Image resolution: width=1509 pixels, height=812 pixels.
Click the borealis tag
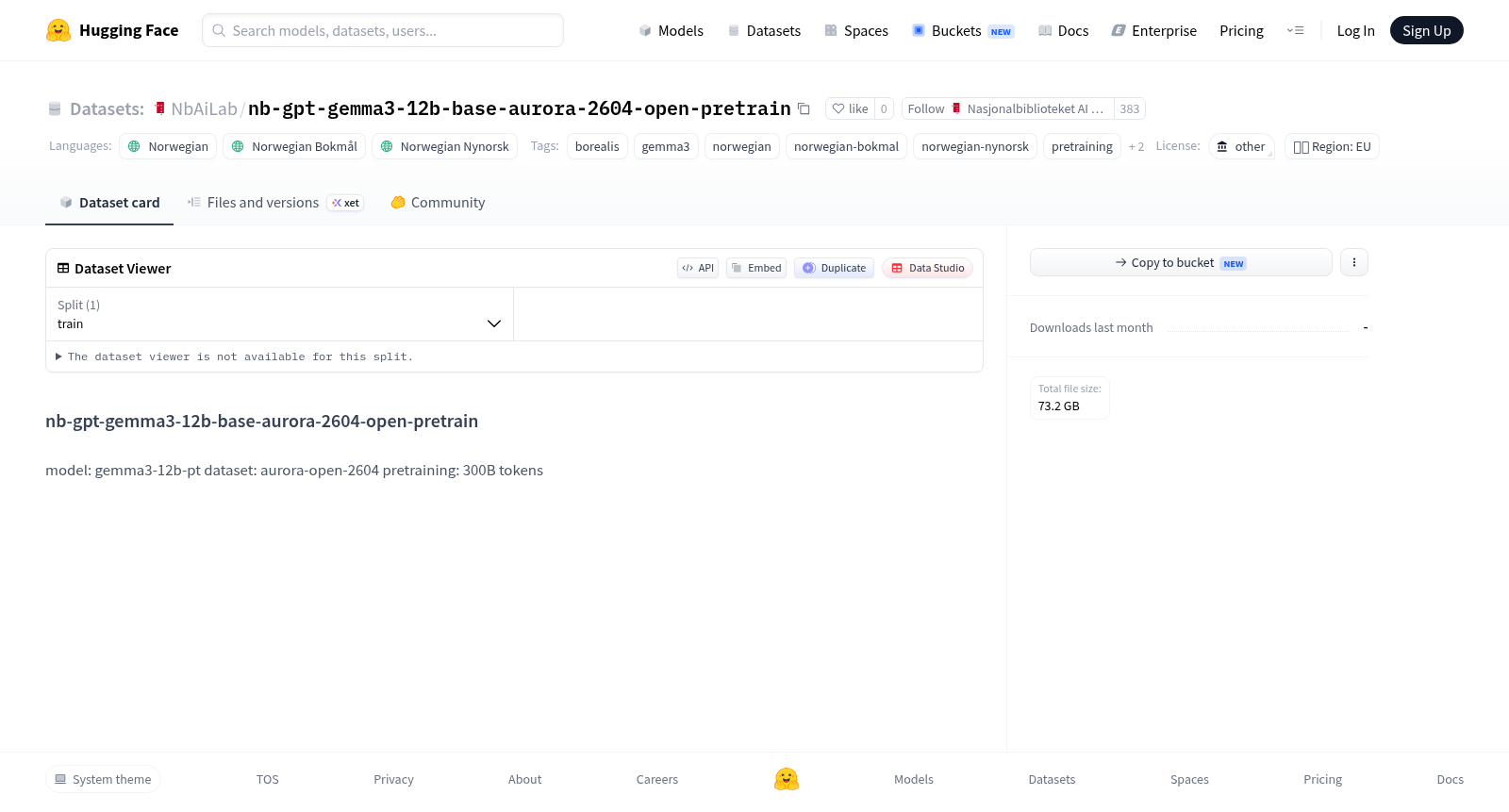(x=597, y=146)
